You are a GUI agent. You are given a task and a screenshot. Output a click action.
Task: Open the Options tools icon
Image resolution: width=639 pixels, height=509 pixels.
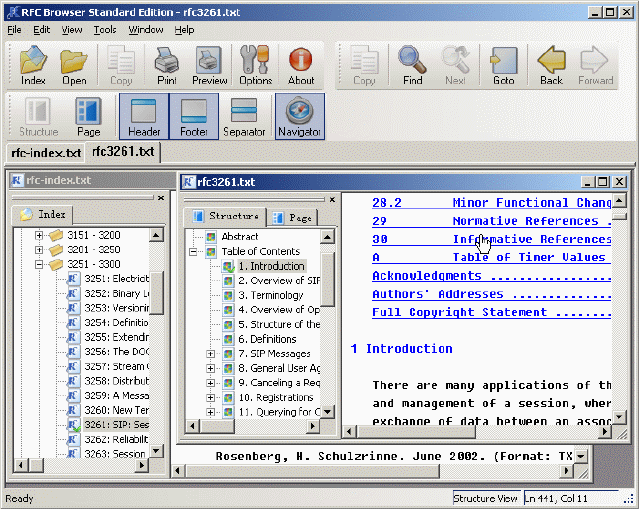tap(256, 66)
